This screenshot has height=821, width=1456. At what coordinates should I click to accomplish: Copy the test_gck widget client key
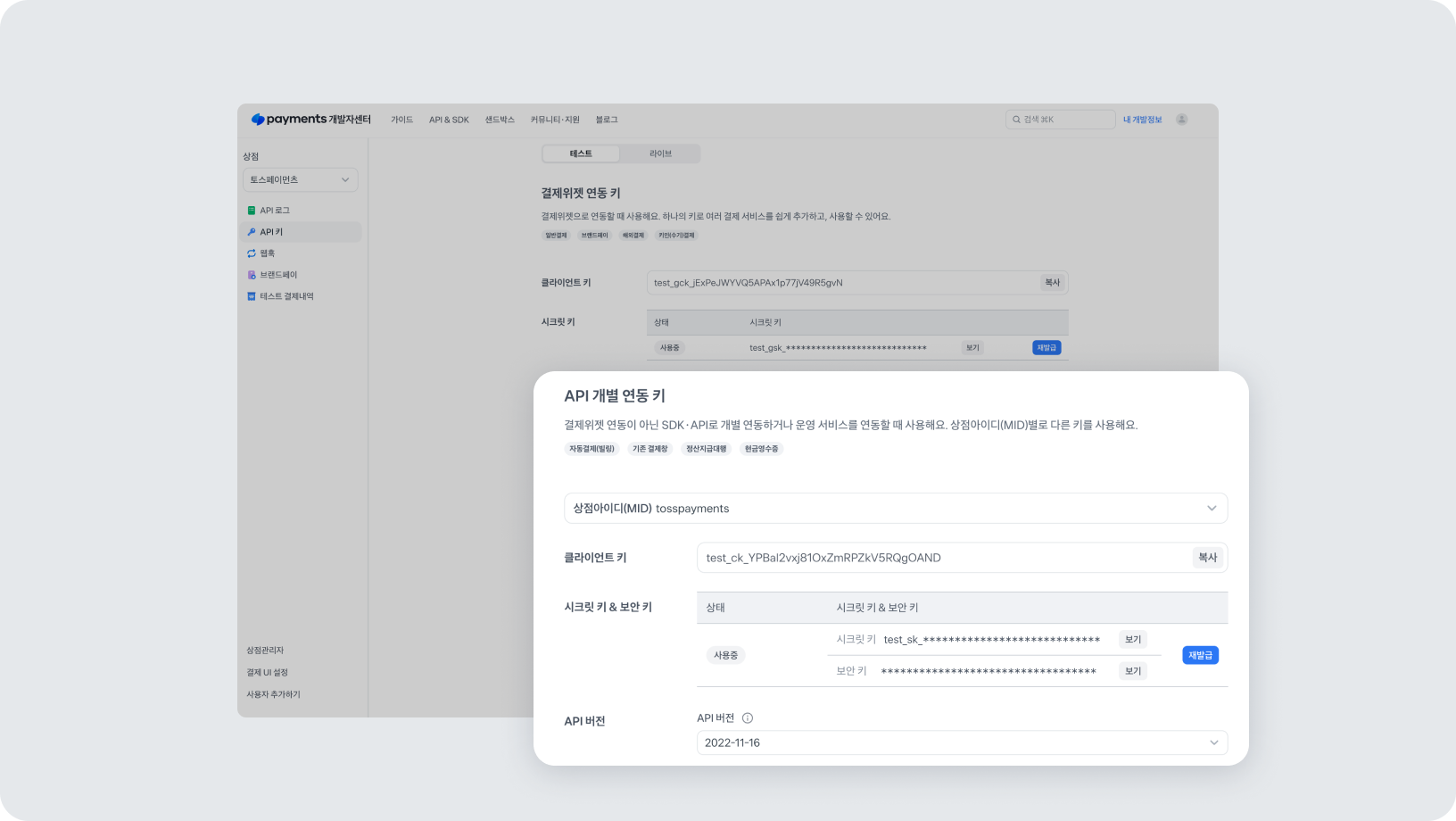[1053, 283]
